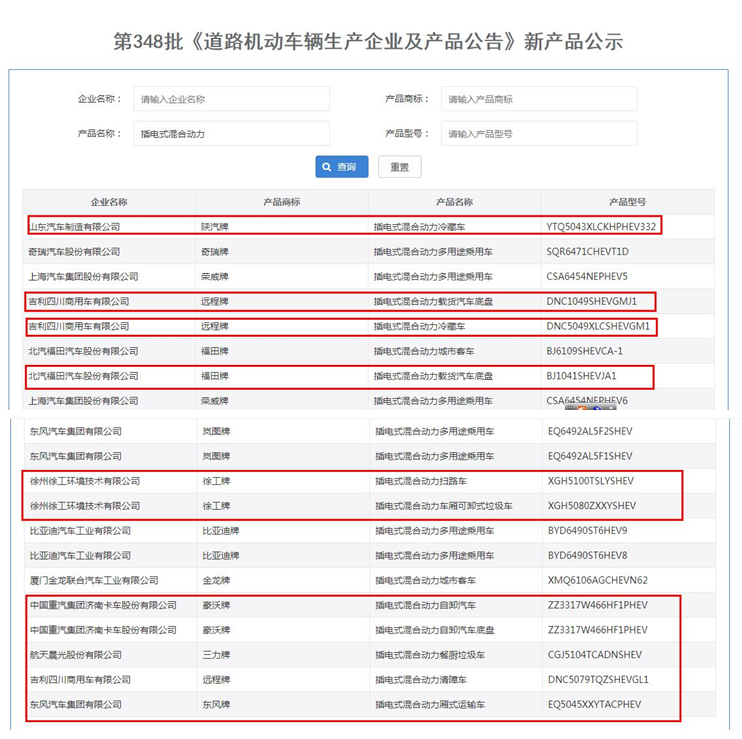Click the 产品商标 input field
This screenshot has height=739, width=742.
click(539, 99)
